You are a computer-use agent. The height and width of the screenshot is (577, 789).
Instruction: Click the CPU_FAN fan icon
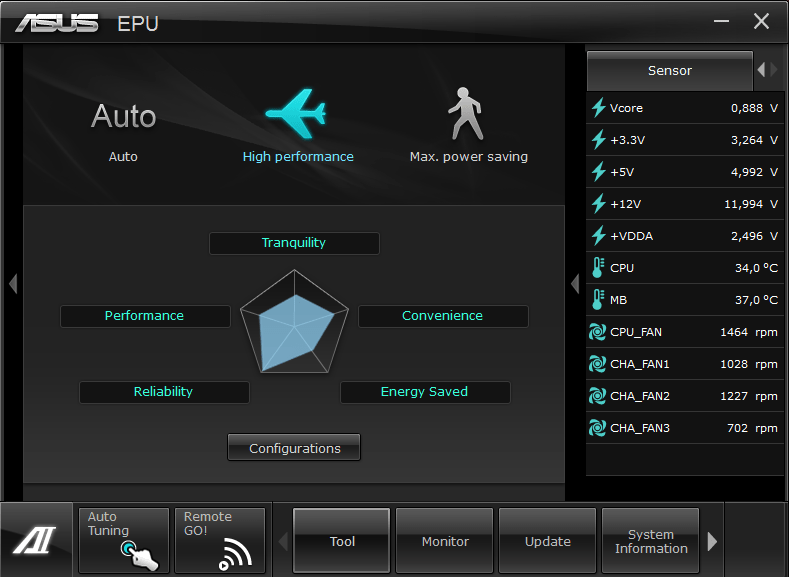point(597,332)
